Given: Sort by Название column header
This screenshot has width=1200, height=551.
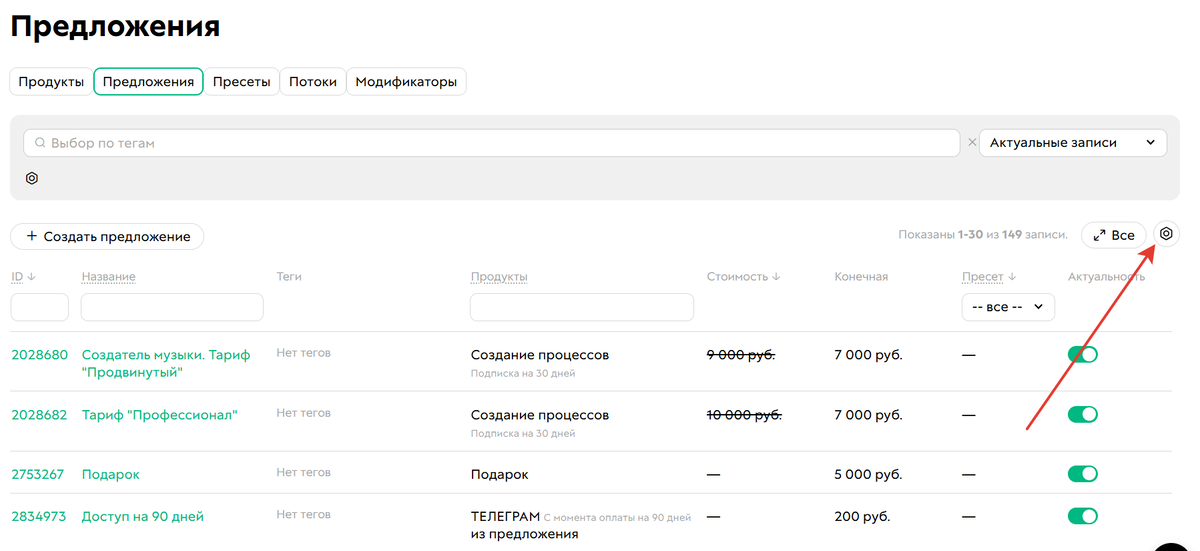Looking at the screenshot, I should pyautogui.click(x=109, y=277).
